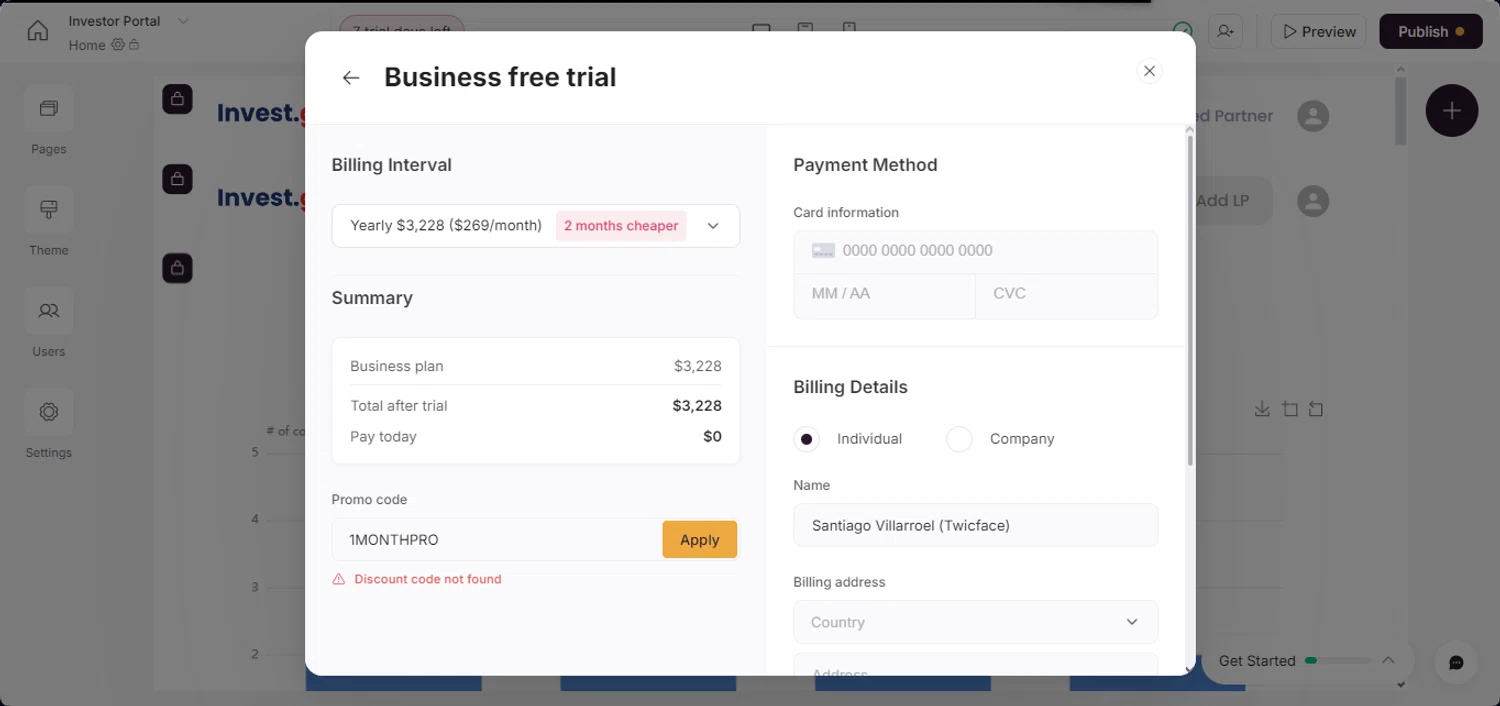
Task: Click the modal's vertical scrollbar
Action: 1190,300
